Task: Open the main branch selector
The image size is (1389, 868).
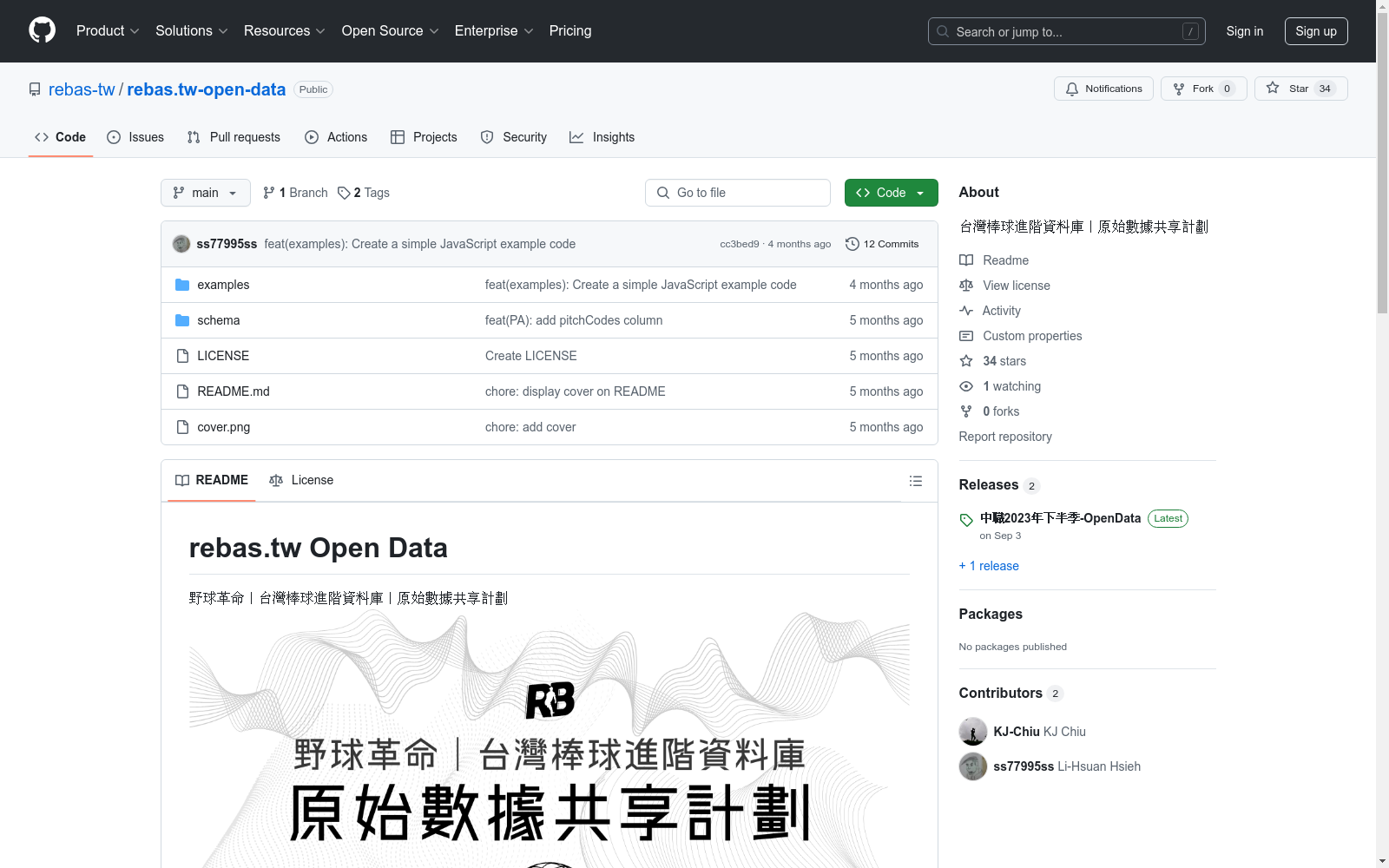Action: (x=206, y=193)
